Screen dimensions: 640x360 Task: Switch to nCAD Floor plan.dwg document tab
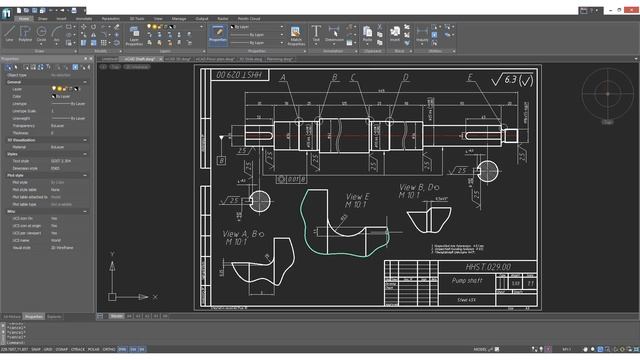pyautogui.click(x=214, y=59)
